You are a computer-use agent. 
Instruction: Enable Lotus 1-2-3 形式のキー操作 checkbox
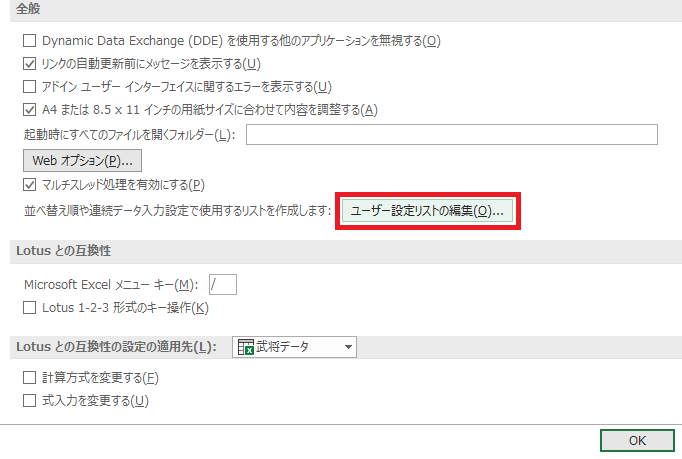[x=29, y=308]
